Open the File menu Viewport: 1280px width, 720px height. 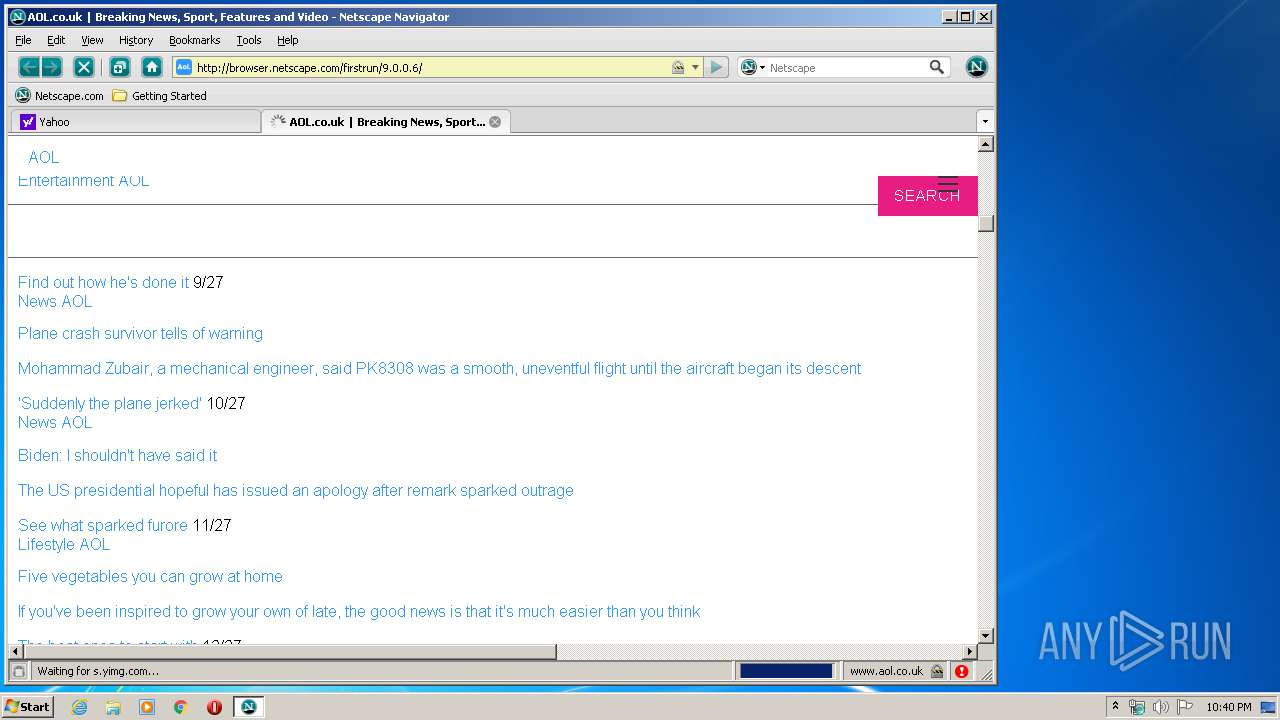[x=23, y=40]
